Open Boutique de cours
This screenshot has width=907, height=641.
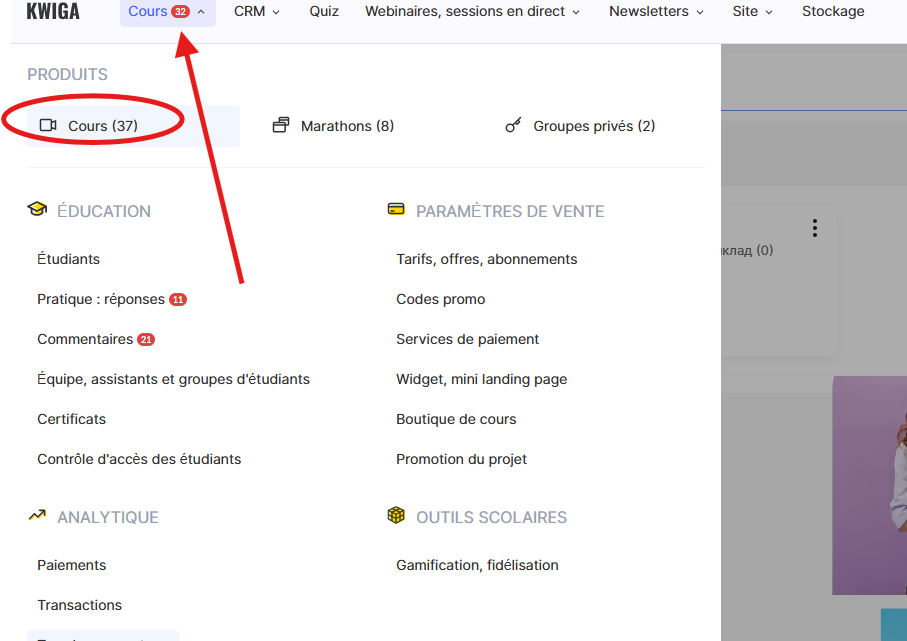456,419
